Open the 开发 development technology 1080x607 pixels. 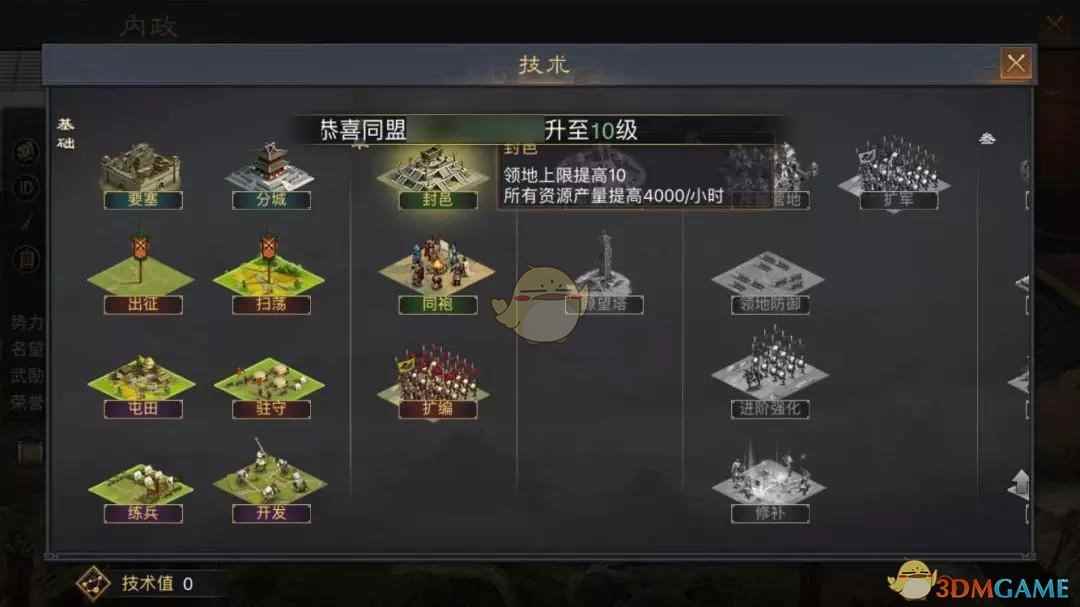[271, 482]
